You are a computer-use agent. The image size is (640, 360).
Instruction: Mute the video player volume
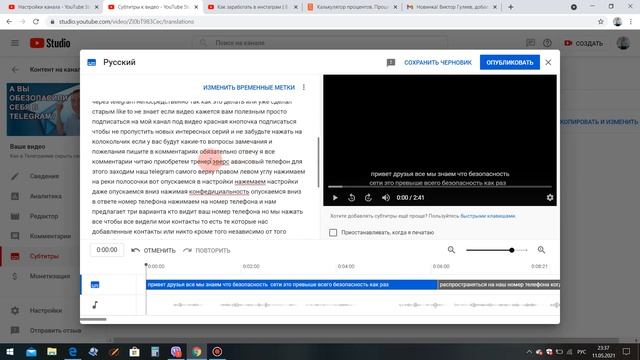[386, 198]
